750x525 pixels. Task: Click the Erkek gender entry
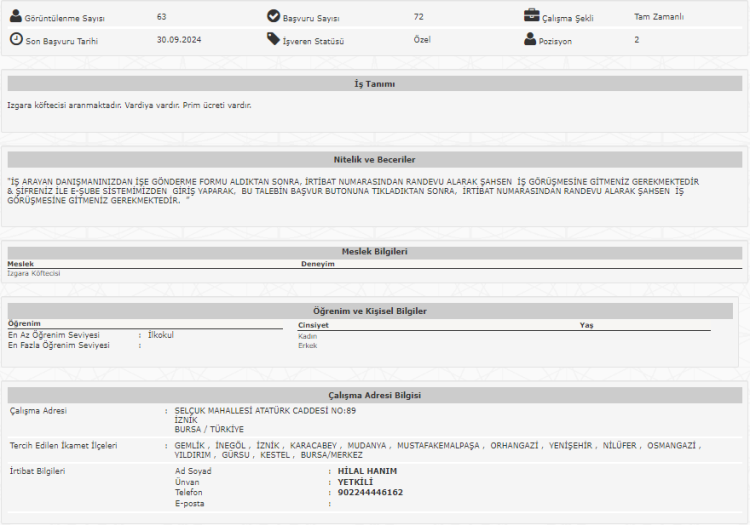[x=307, y=346]
